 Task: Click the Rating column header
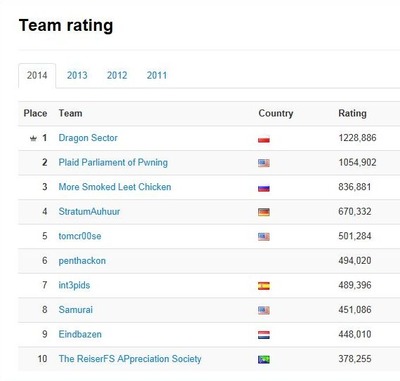point(352,113)
